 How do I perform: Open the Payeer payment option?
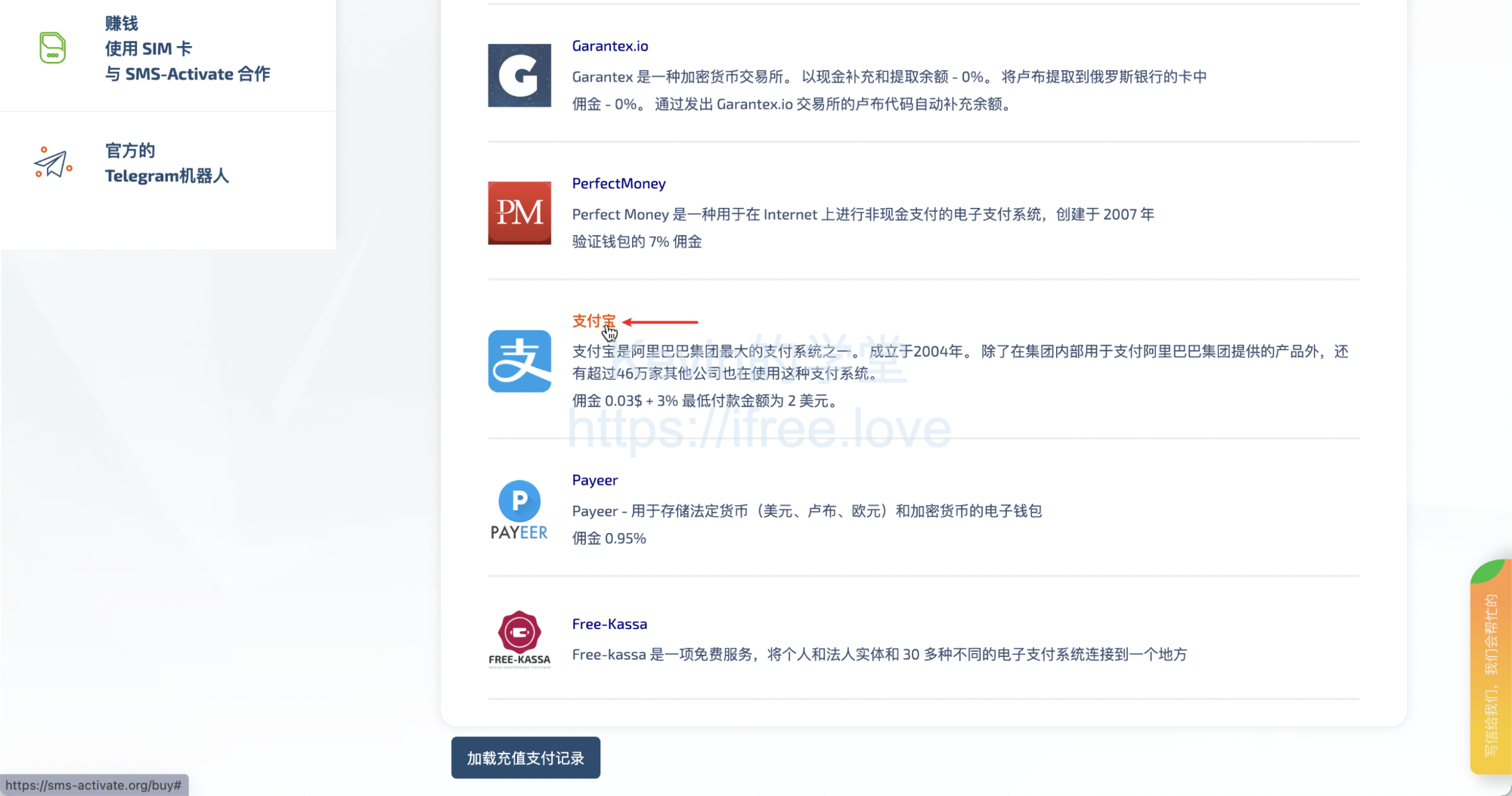tap(595, 480)
